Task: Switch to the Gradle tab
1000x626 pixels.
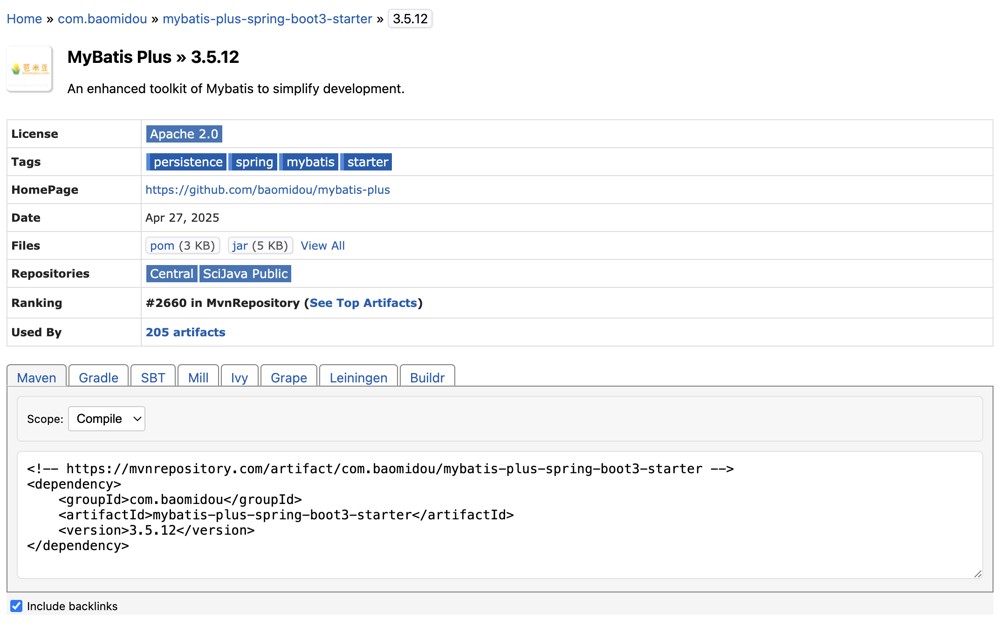Action: (98, 377)
